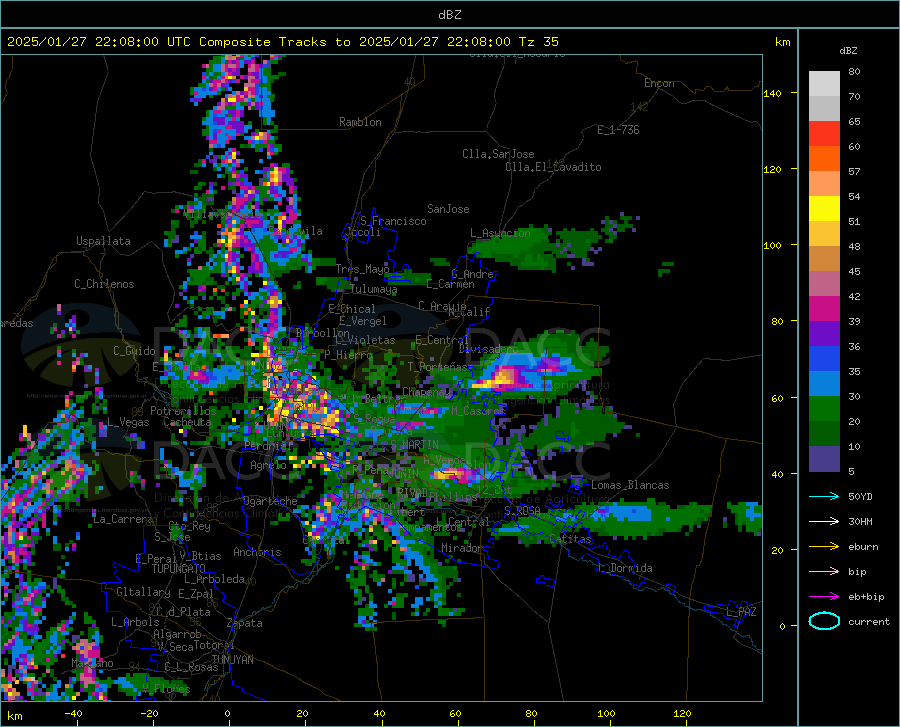The image size is (900, 727).
Task: Click the 'Potrerillos' map label
Action: pyautogui.click(x=183, y=411)
